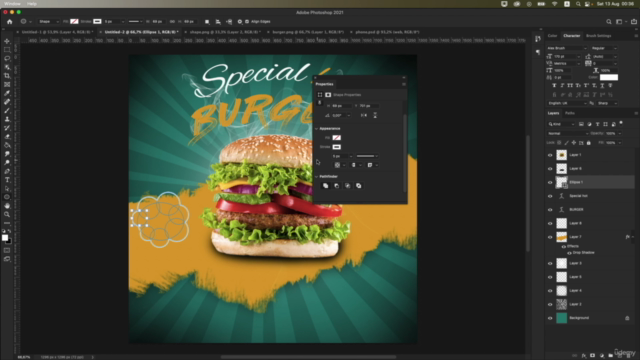This screenshot has width=640, height=360.
Task: Click Exclude Overlapping Shapes icon in Pathfinder
Action: point(358,186)
